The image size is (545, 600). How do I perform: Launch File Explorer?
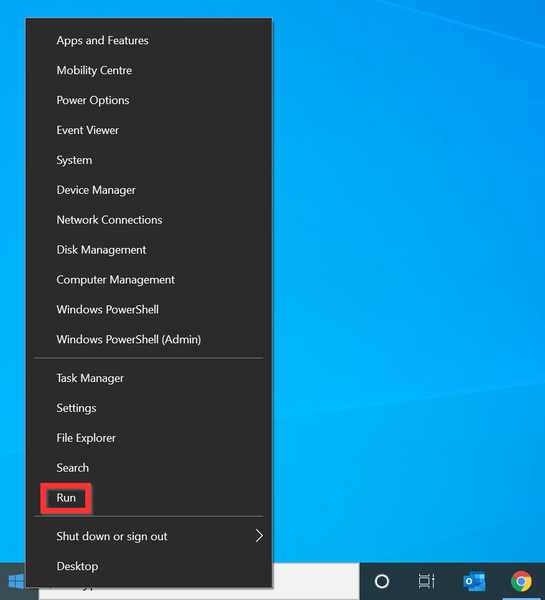(149, 438)
